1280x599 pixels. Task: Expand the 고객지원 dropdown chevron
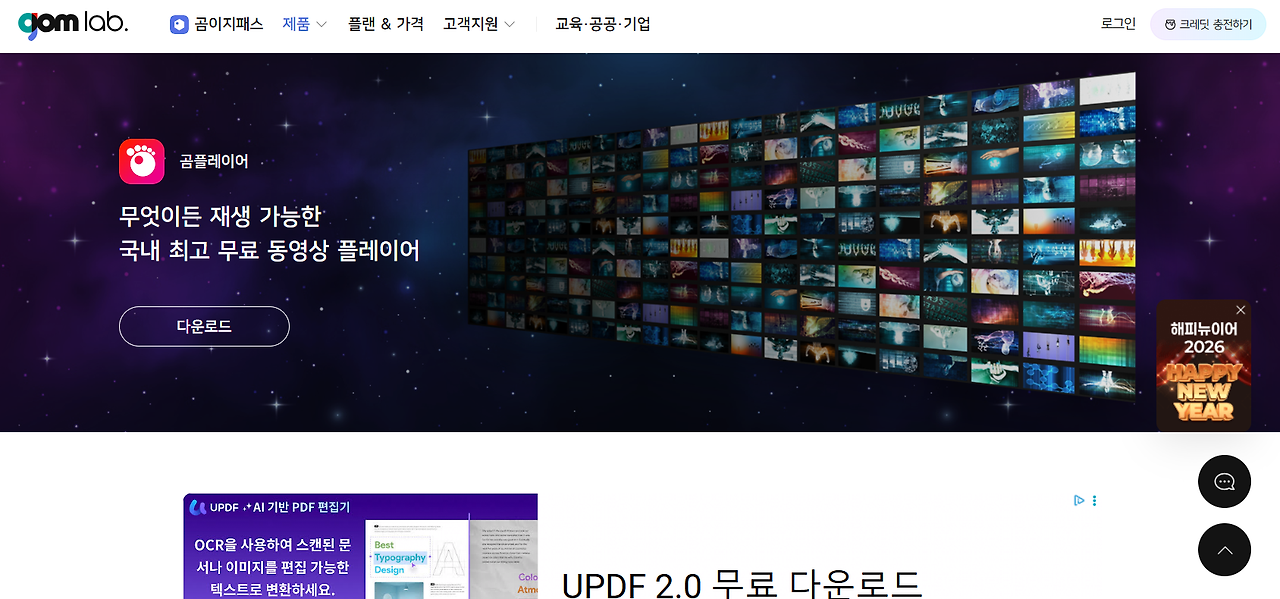tap(509, 24)
